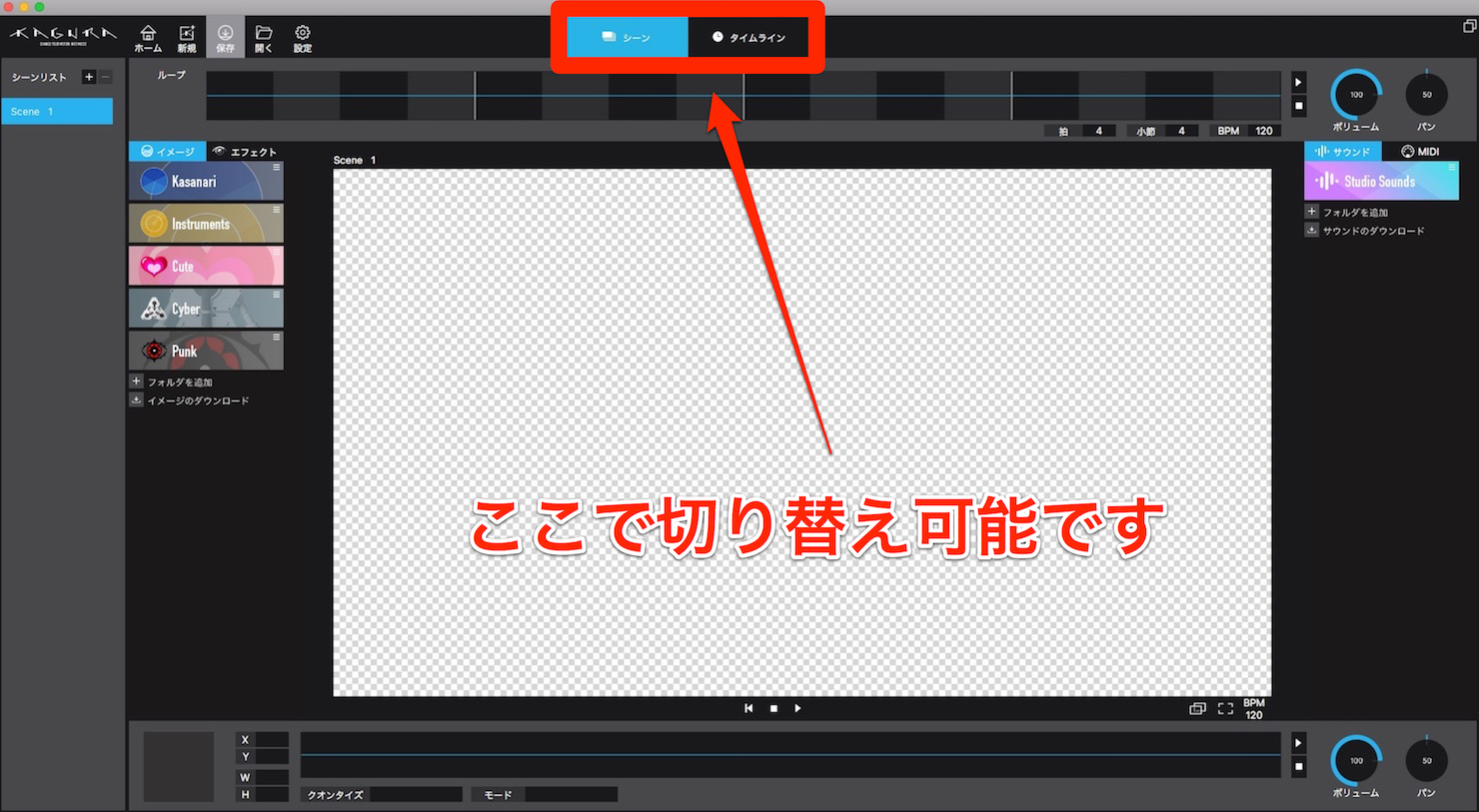Adjust the loop パン knob
This screenshot has width=1479, height=812.
click(x=1426, y=95)
